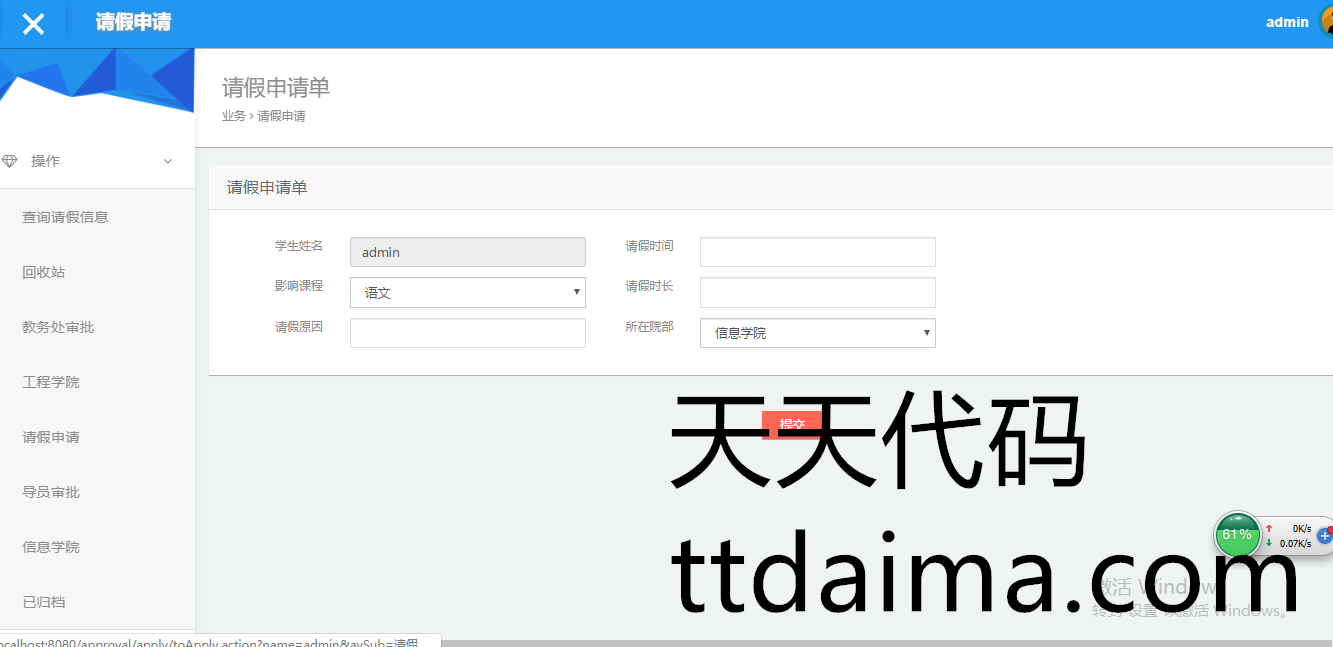Click the admin user avatar
The width and height of the screenshot is (1333, 647).
tap(1326, 22)
